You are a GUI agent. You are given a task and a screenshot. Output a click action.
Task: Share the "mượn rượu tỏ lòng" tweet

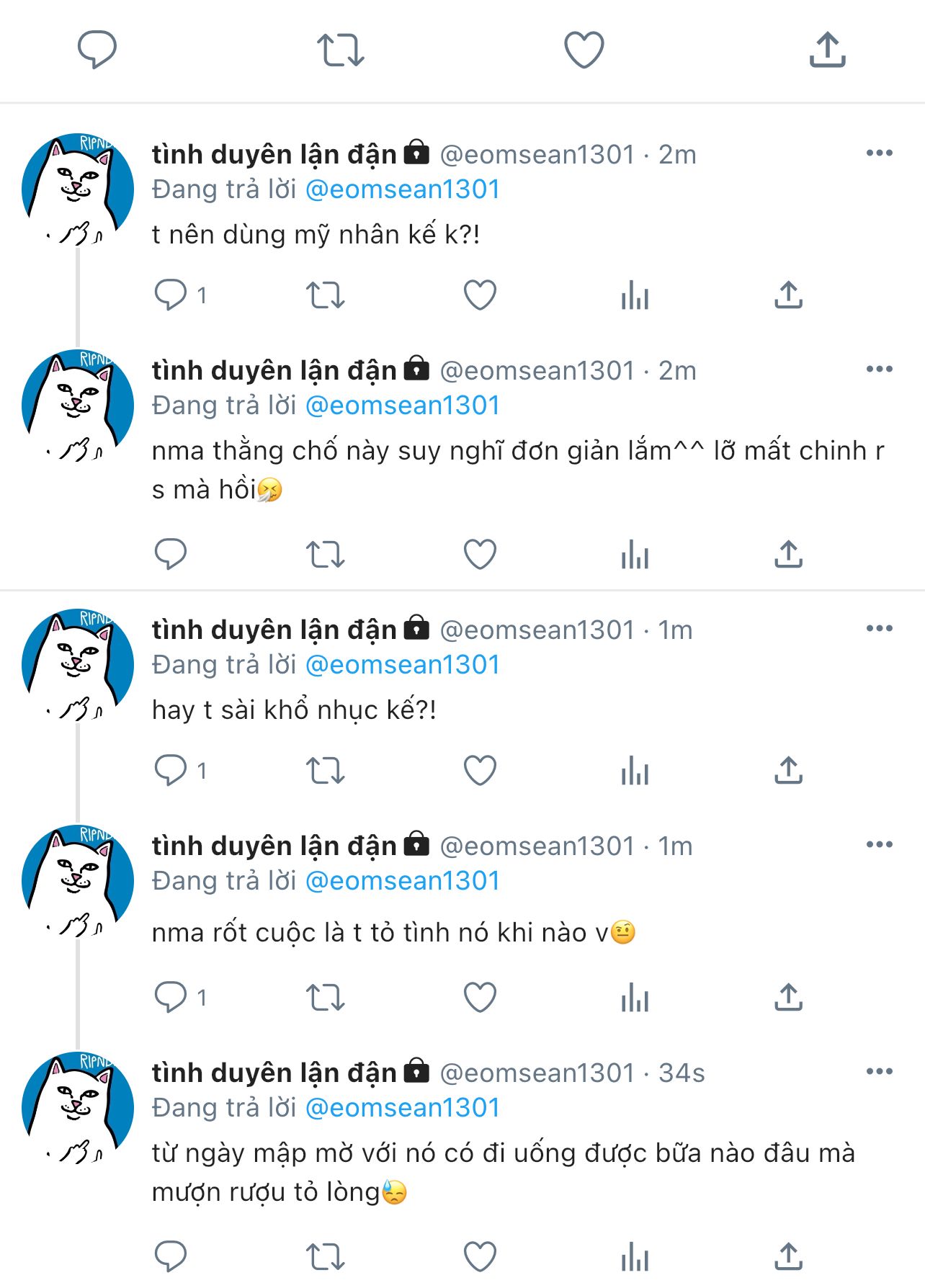[788, 1256]
